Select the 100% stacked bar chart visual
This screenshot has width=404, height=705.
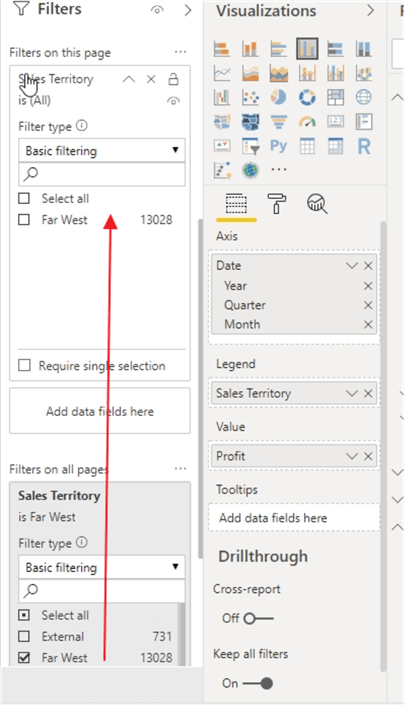336,49
